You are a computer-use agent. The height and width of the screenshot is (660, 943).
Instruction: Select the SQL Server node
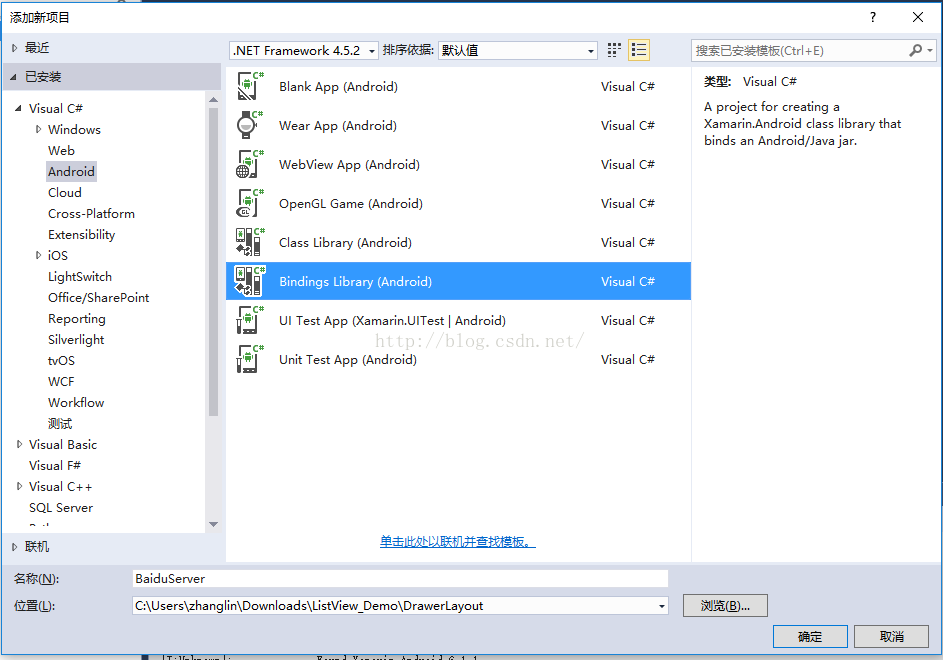click(61, 507)
